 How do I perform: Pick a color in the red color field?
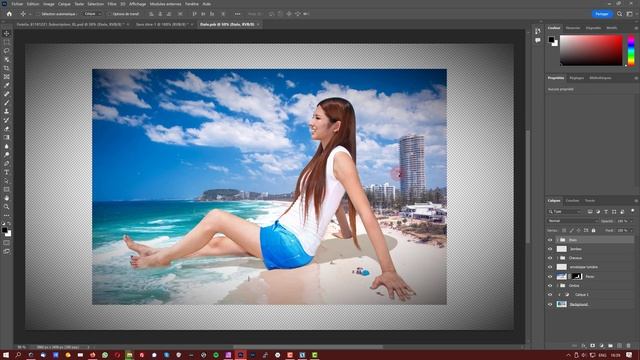(x=591, y=50)
